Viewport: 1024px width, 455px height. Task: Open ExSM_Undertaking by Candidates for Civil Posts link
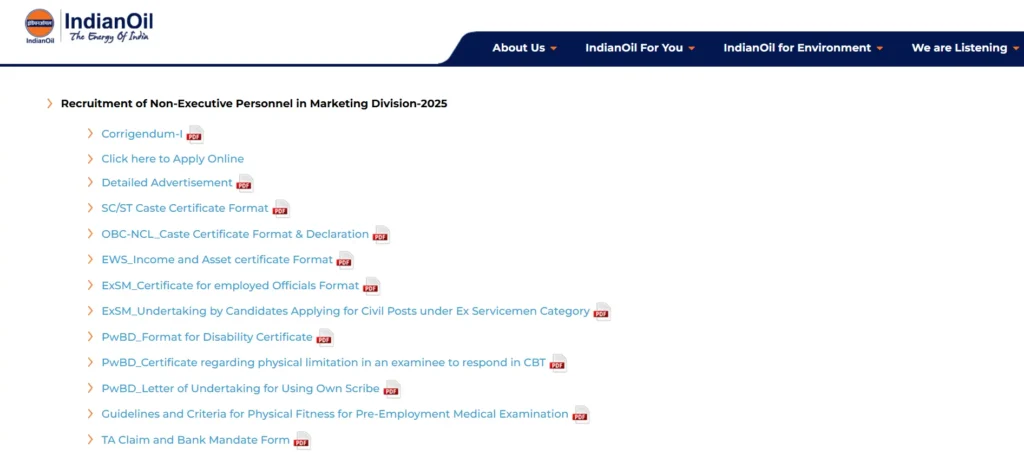[345, 311]
